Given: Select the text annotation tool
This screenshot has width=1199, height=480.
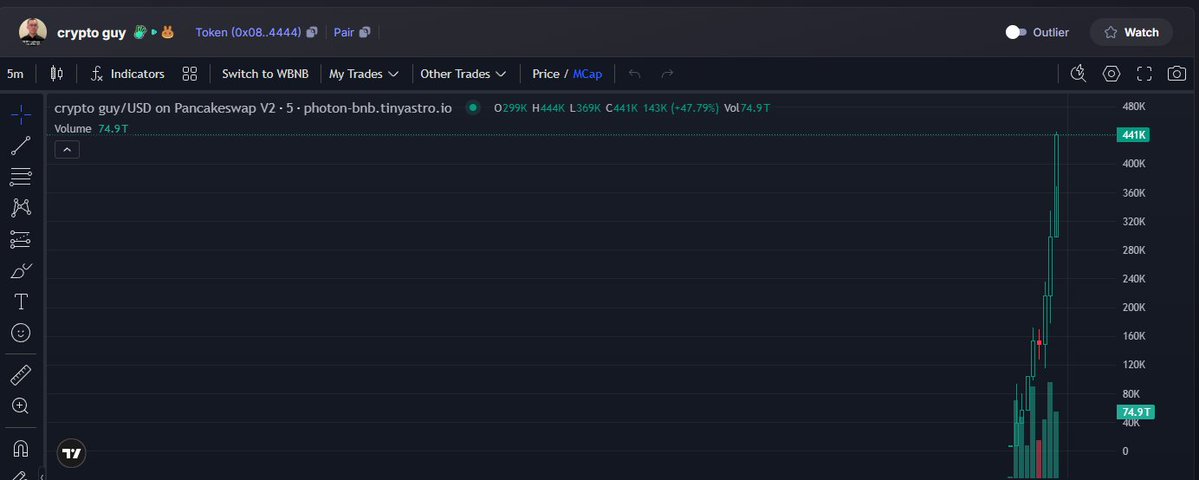Looking at the screenshot, I should 20,301.
